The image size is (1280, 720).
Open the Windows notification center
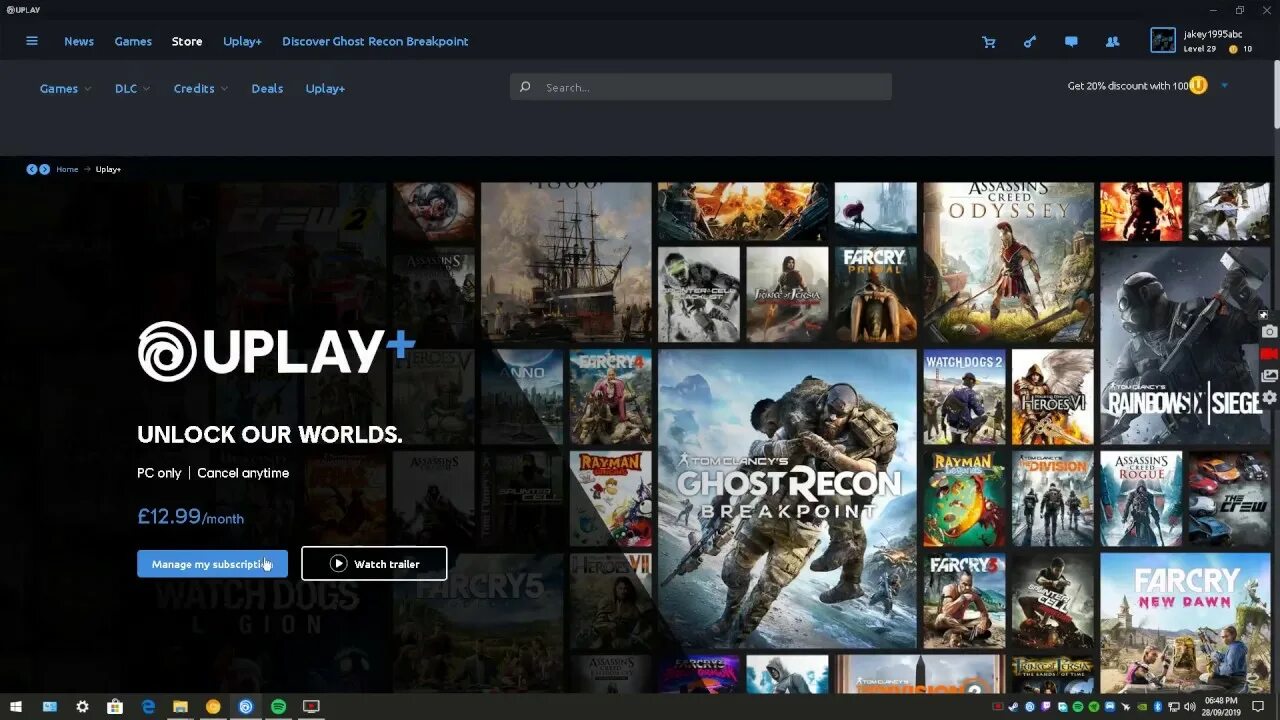coord(1258,707)
